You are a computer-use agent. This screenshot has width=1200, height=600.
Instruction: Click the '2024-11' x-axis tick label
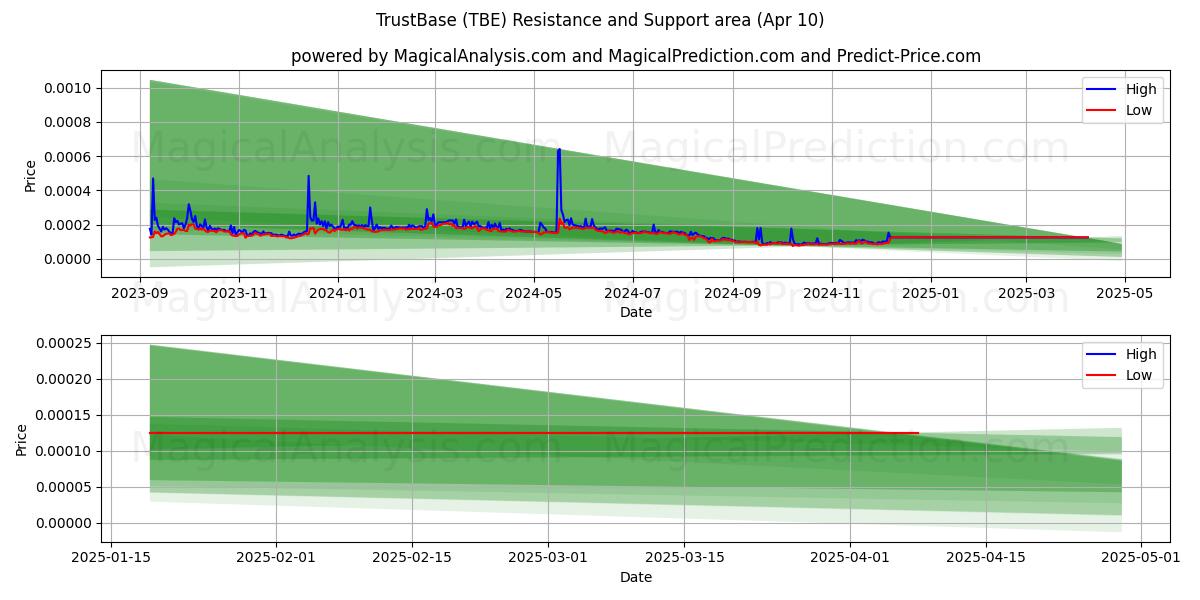(x=831, y=293)
